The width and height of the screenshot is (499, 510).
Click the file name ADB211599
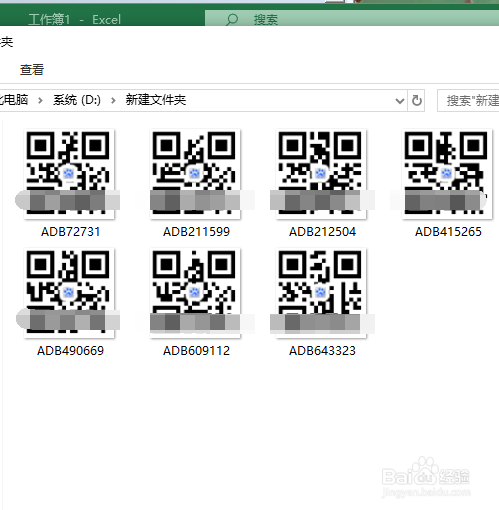coord(196,232)
